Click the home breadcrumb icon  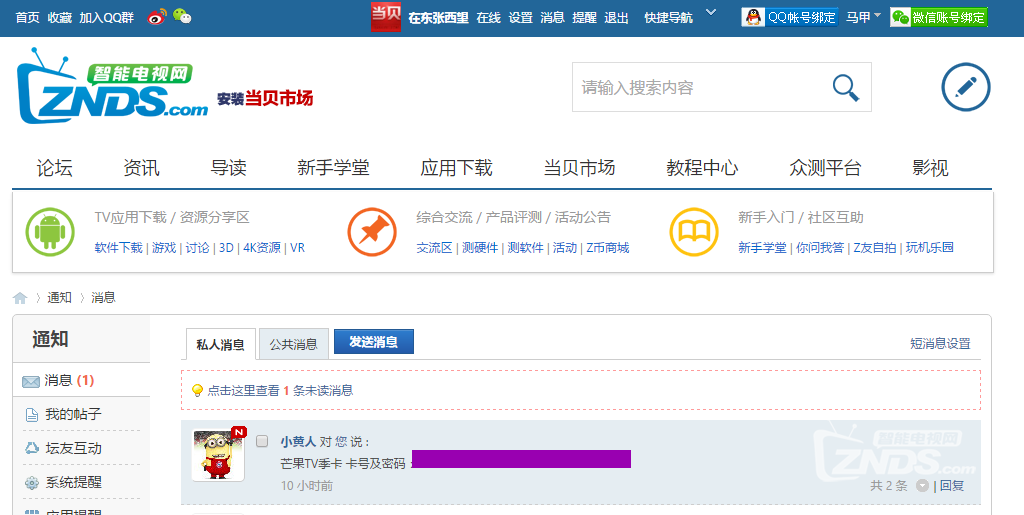(x=20, y=298)
